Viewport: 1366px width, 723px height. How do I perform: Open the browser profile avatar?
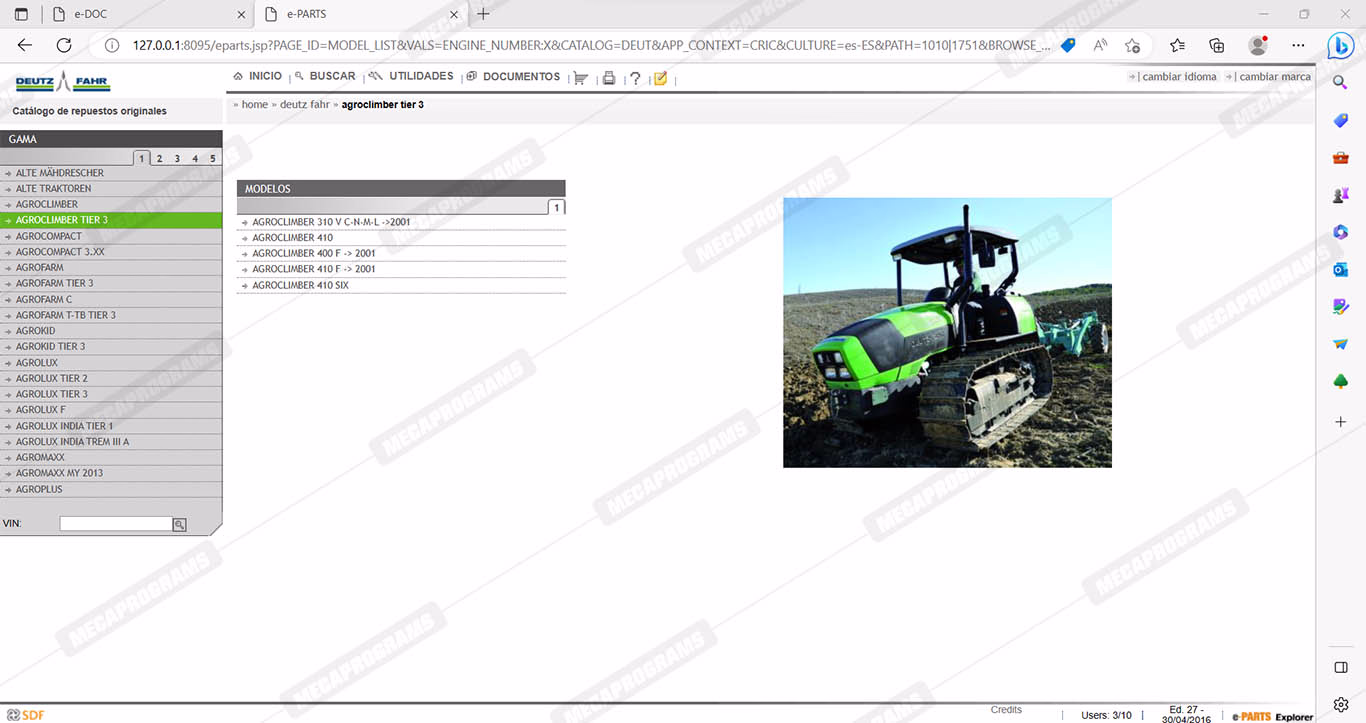click(x=1258, y=45)
